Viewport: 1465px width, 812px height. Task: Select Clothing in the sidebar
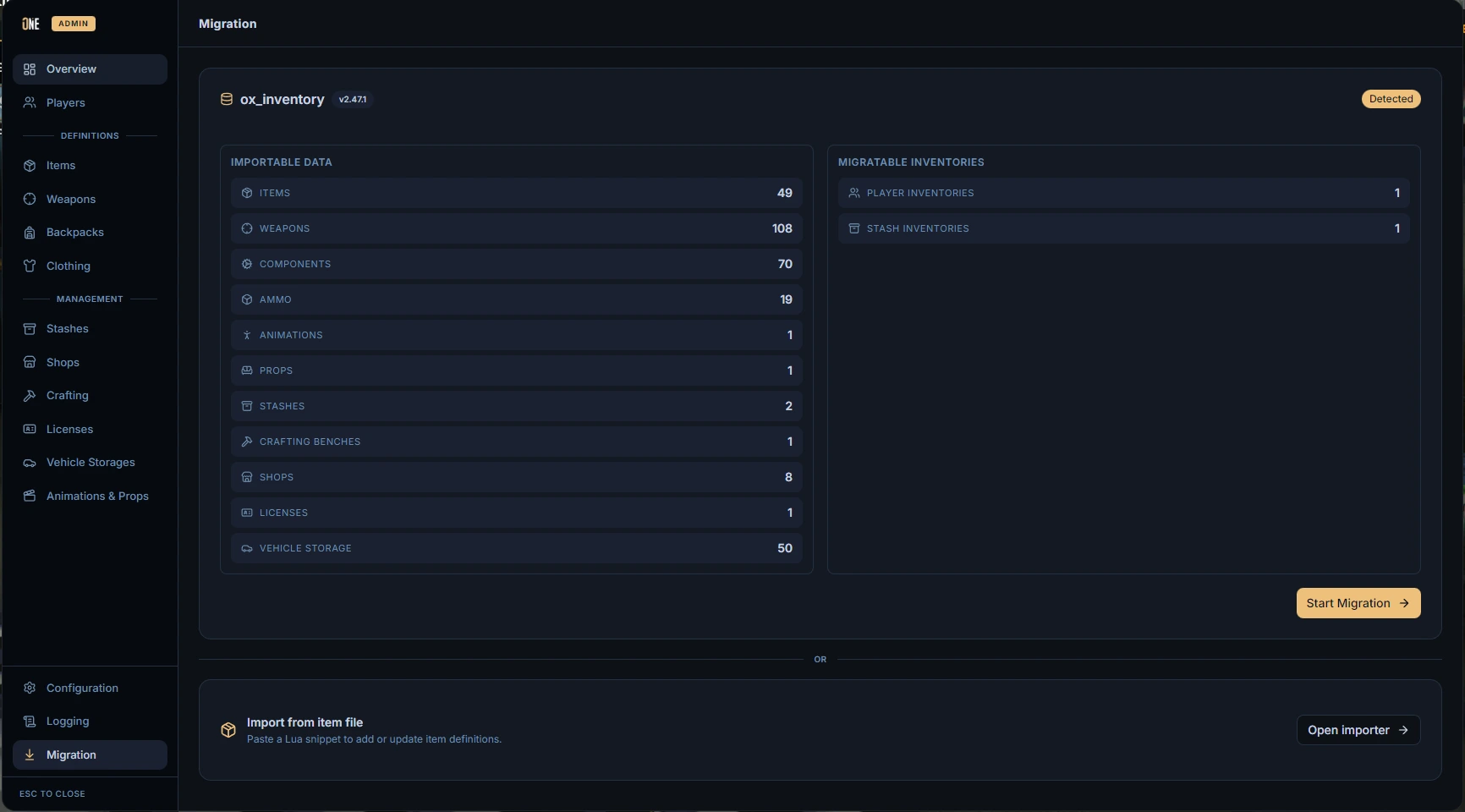pos(90,266)
